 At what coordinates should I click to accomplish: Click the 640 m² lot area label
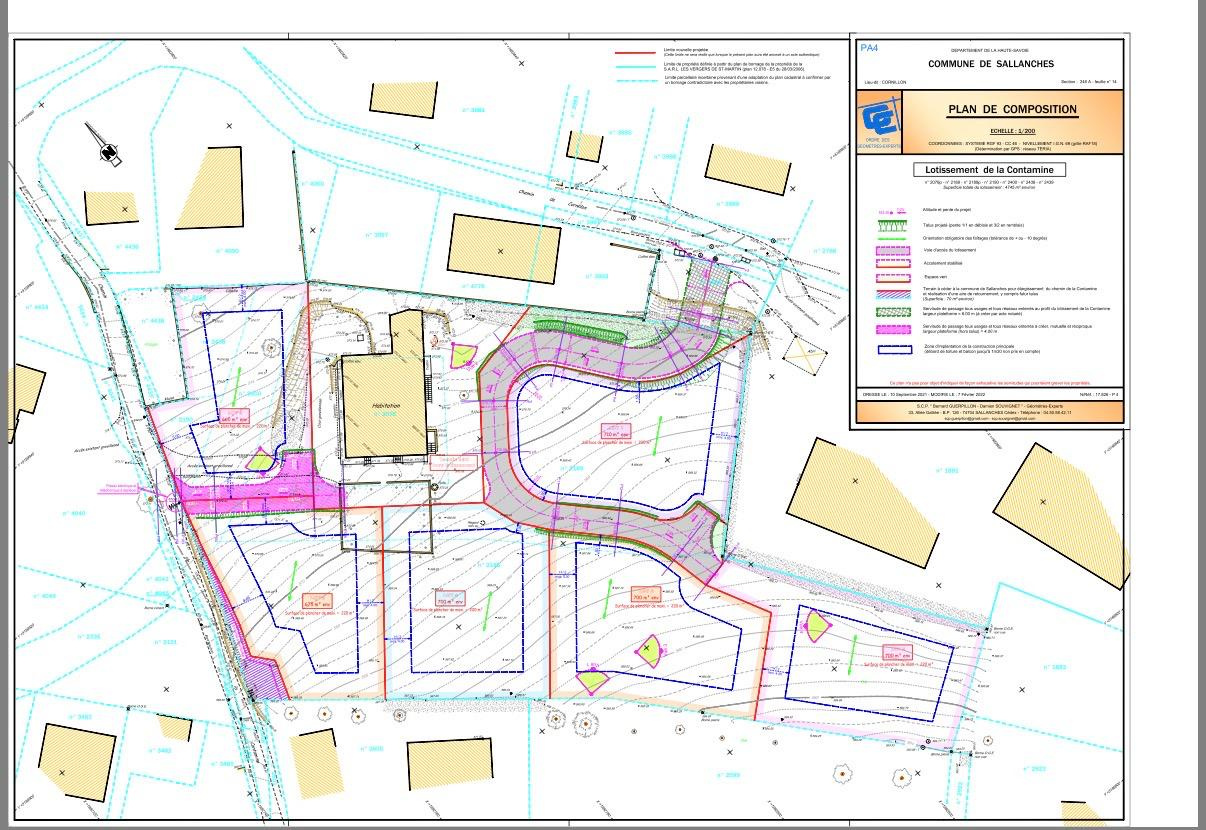[233, 419]
